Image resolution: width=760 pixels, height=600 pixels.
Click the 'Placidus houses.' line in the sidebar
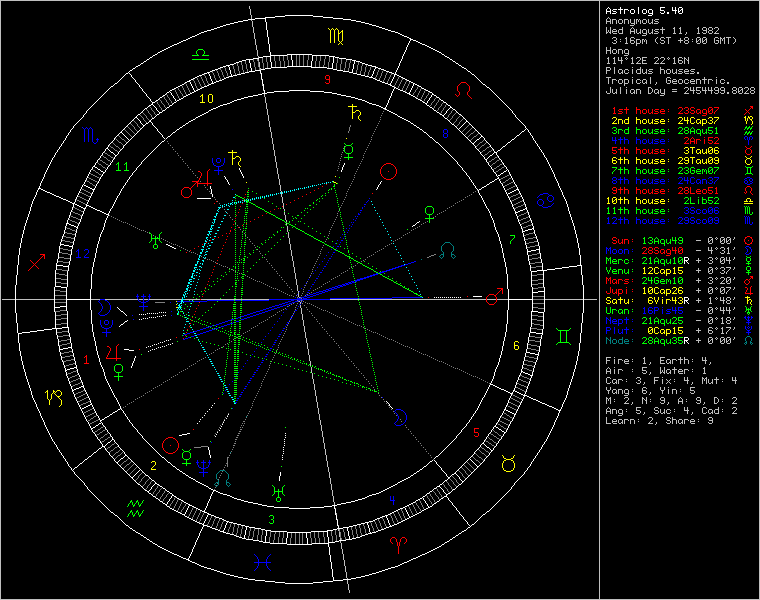click(x=653, y=71)
